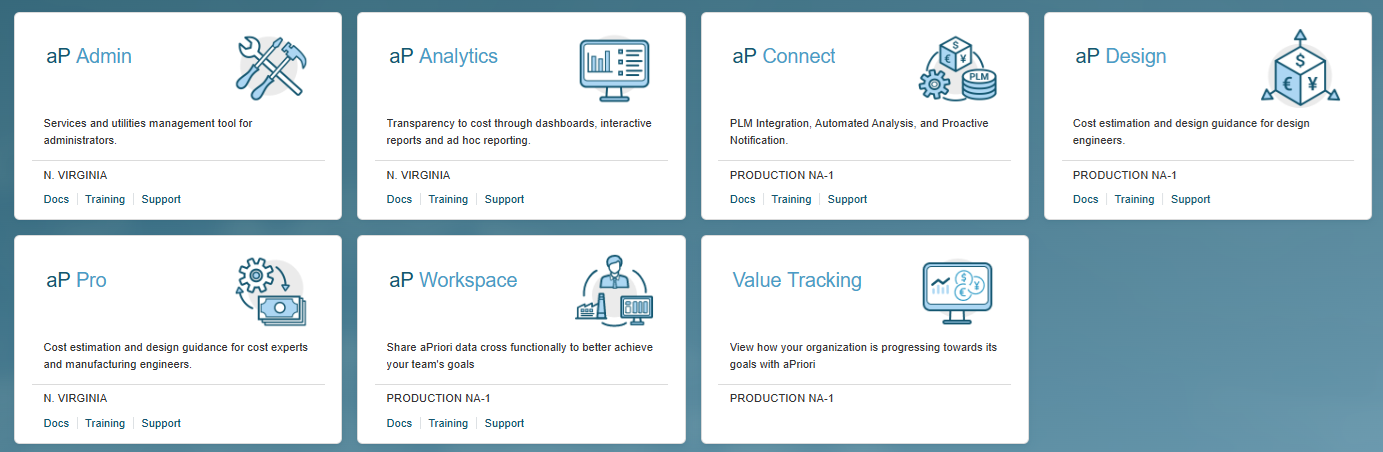Click the aP Workspace person and factory icon
This screenshot has height=452, width=1383.
[x=613, y=291]
